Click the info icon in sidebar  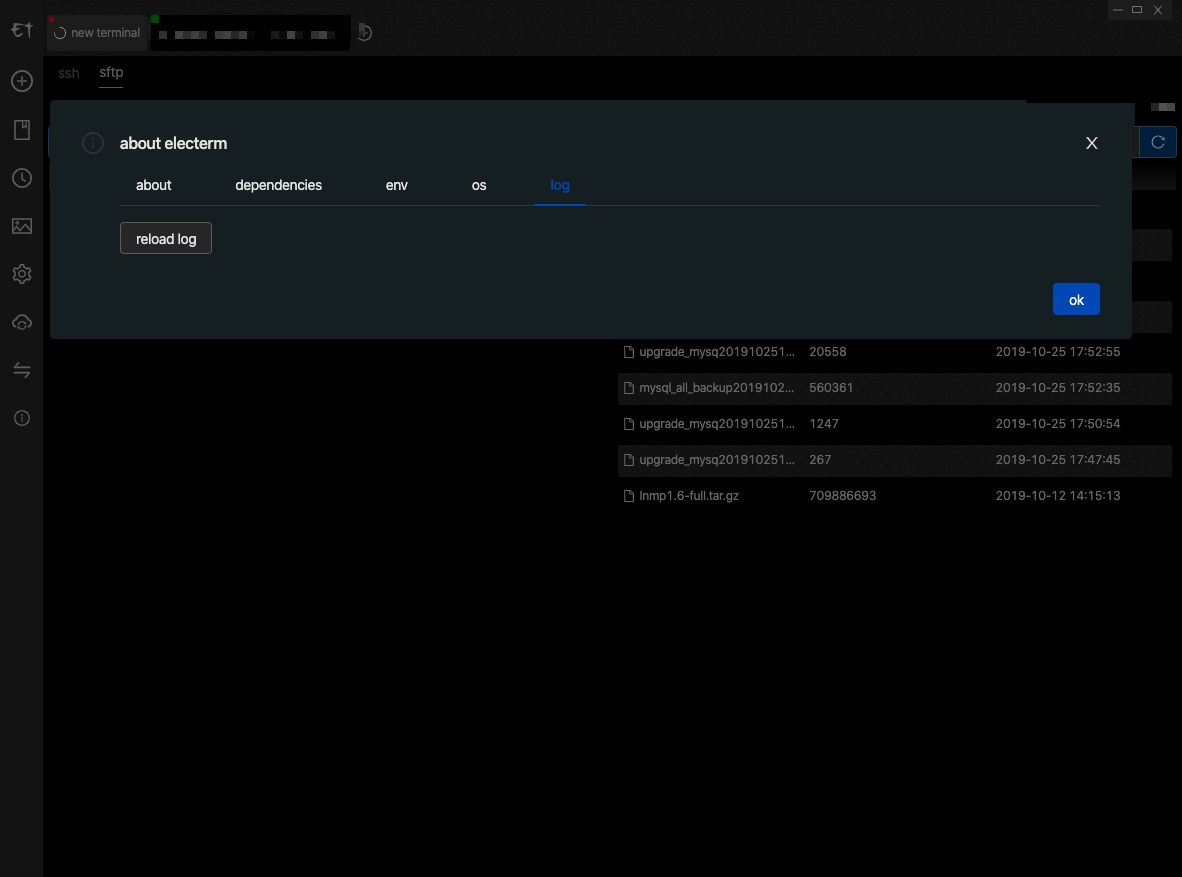[22, 418]
